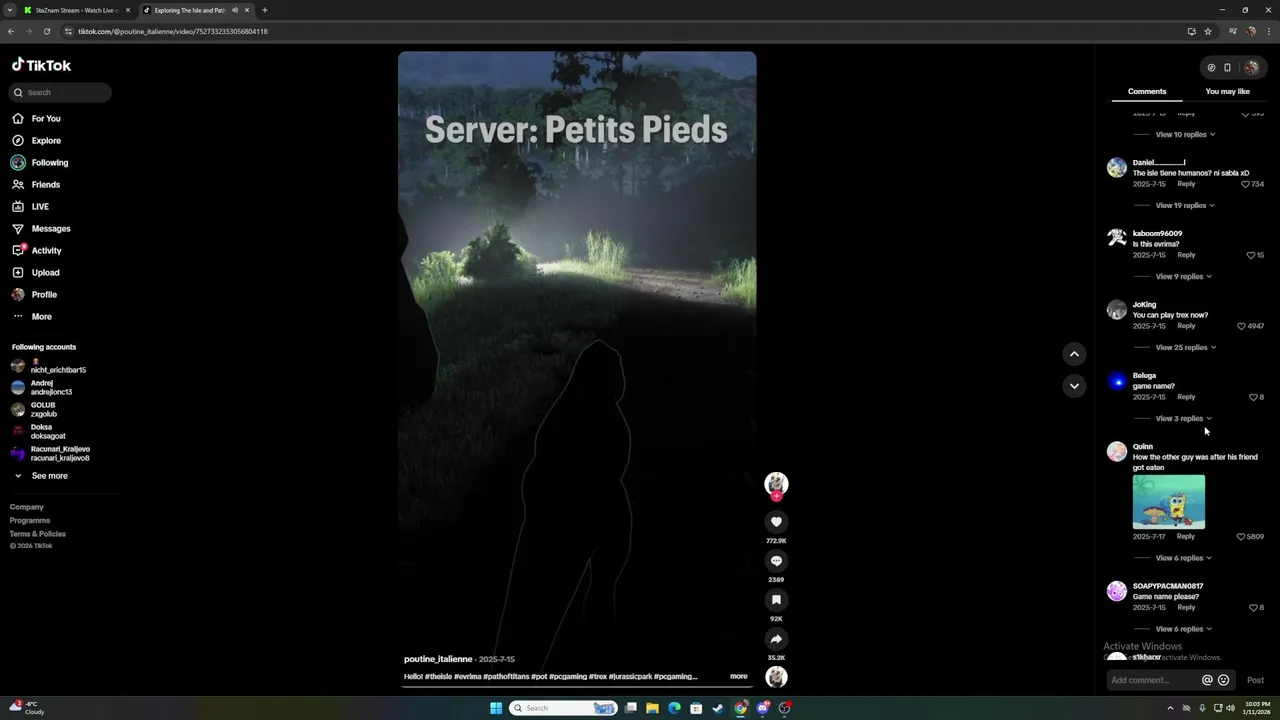Expand View 19 replies
The height and width of the screenshot is (720, 1280).
tap(1185, 205)
